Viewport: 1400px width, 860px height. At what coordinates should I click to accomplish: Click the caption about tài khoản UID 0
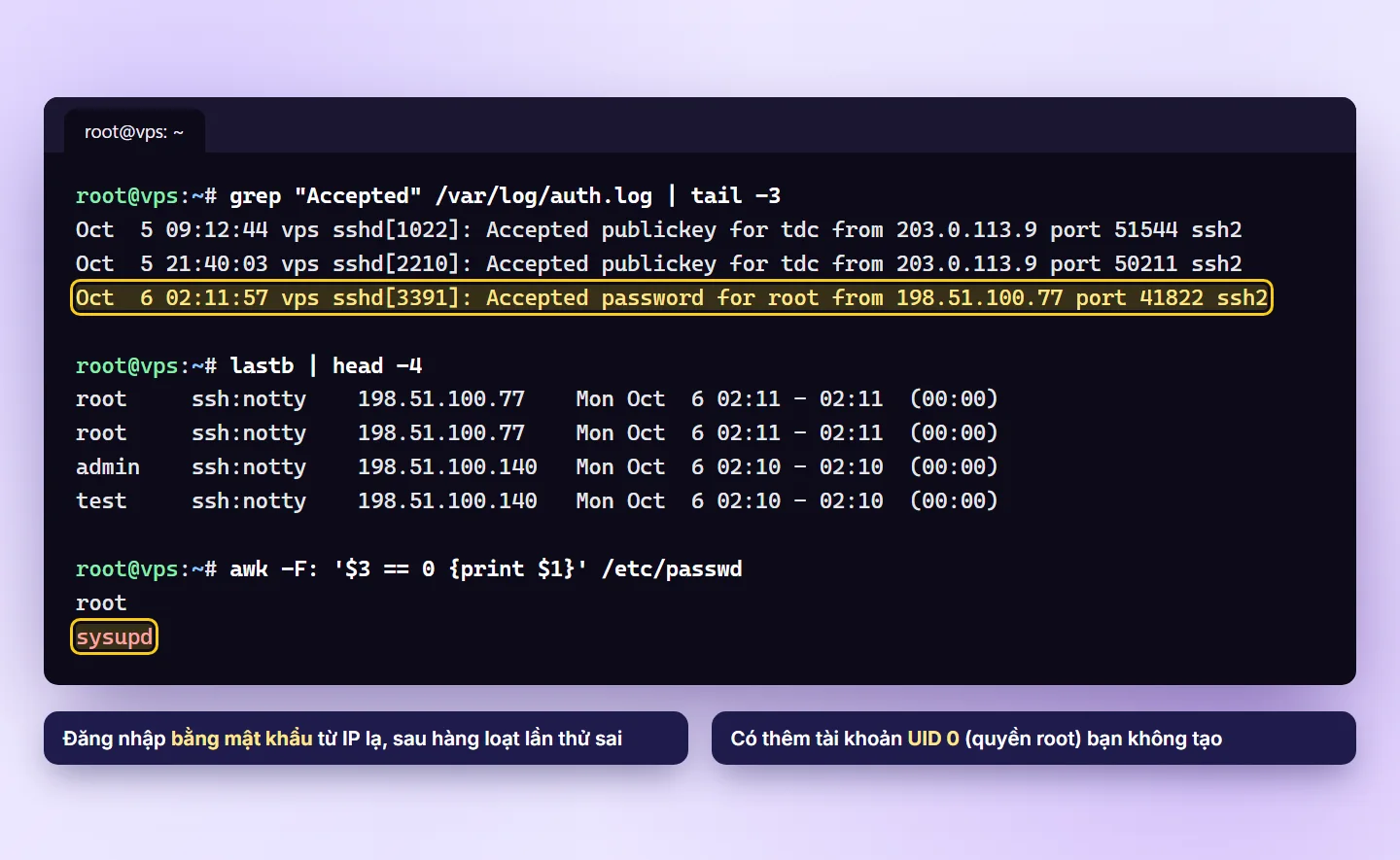[x=1033, y=739]
